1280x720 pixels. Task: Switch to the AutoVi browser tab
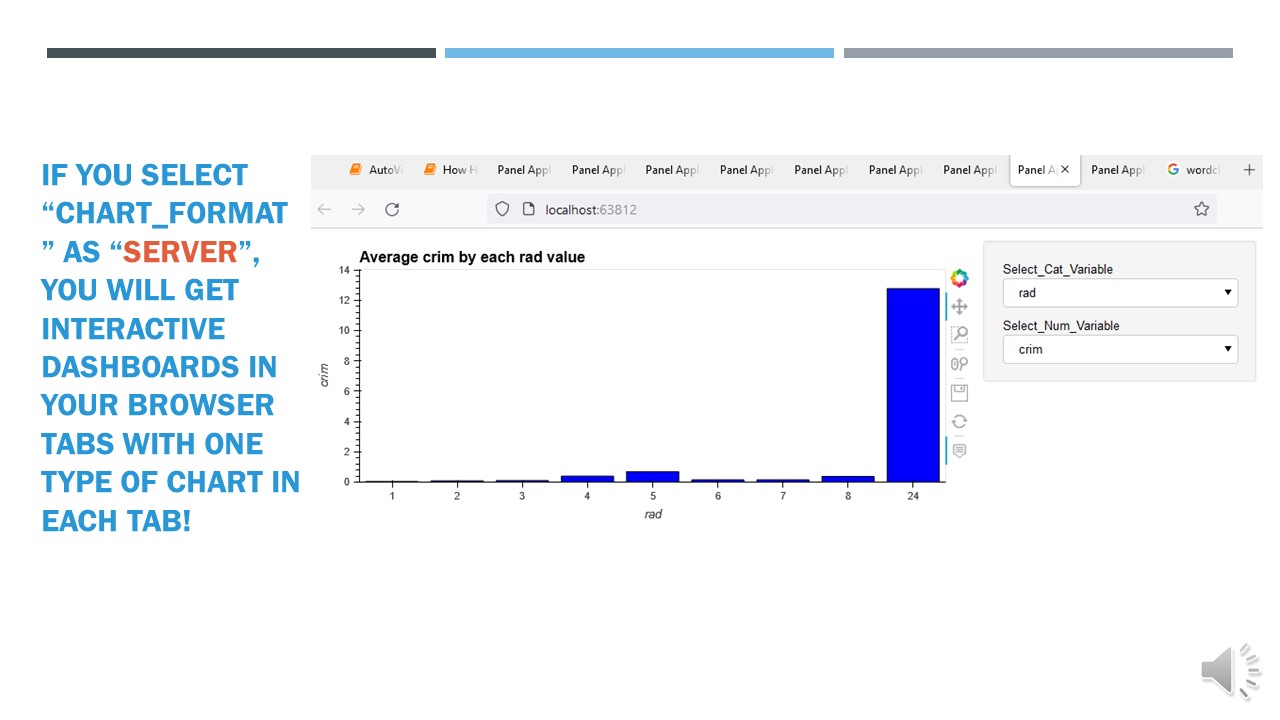376,170
